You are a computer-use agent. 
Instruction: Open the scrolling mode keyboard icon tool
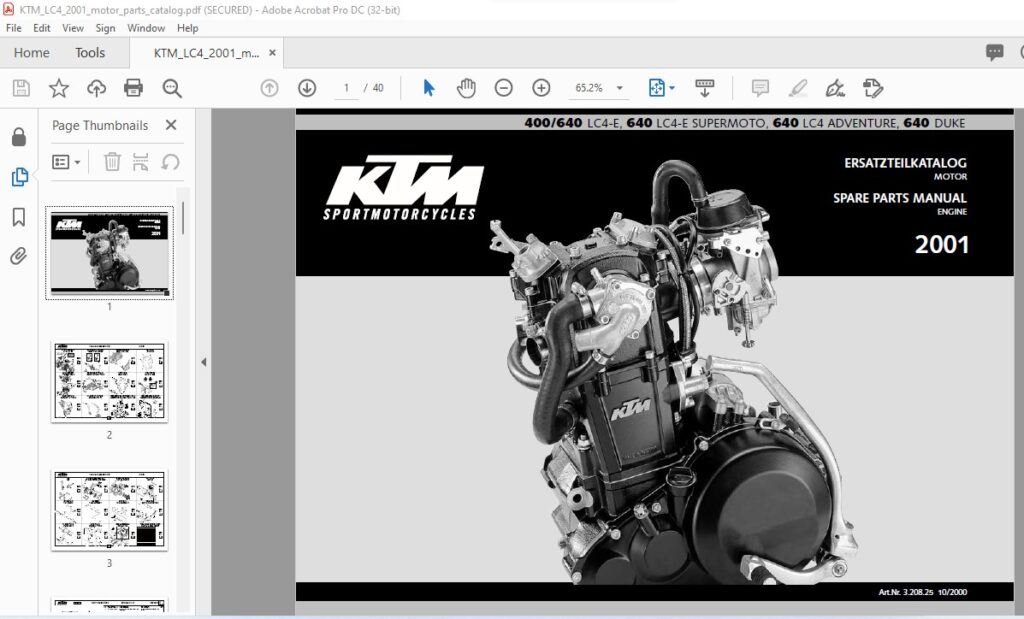pyautogui.click(x=705, y=88)
